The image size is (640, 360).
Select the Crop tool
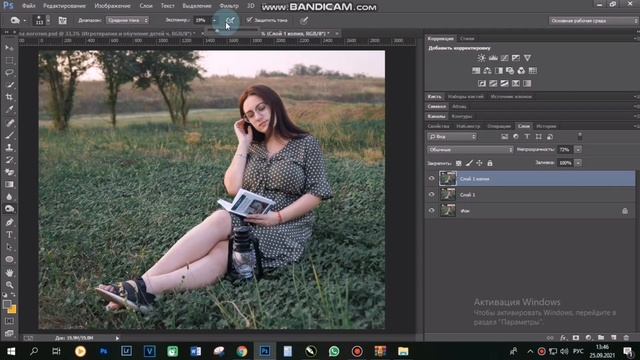pos(9,97)
